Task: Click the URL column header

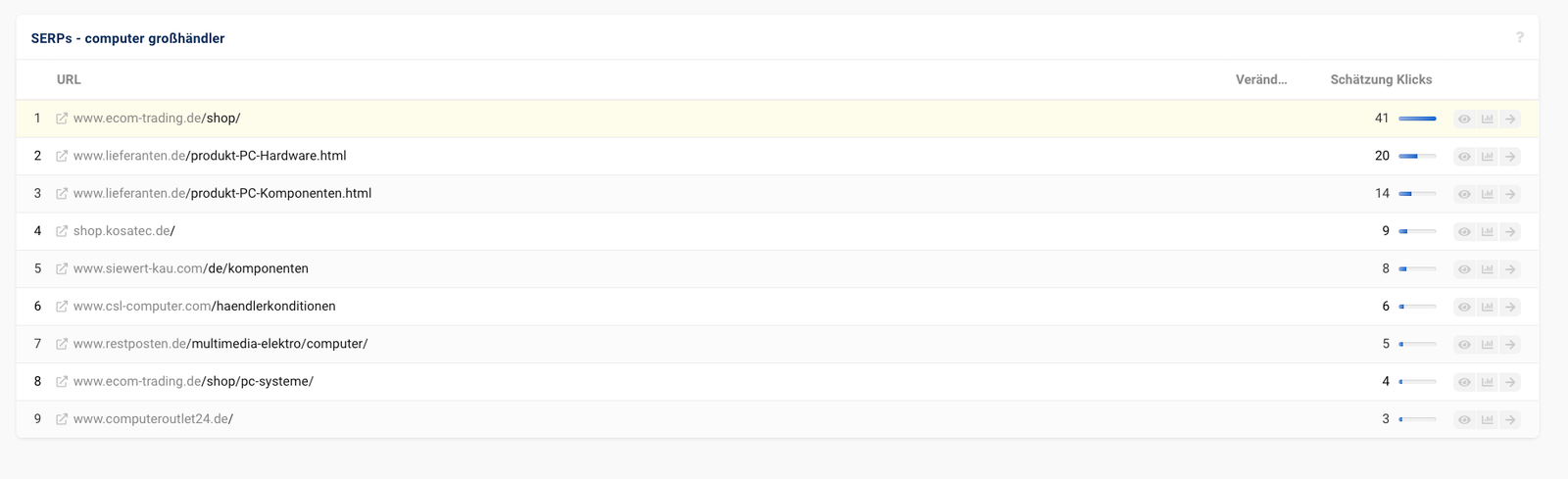Action: (69, 79)
